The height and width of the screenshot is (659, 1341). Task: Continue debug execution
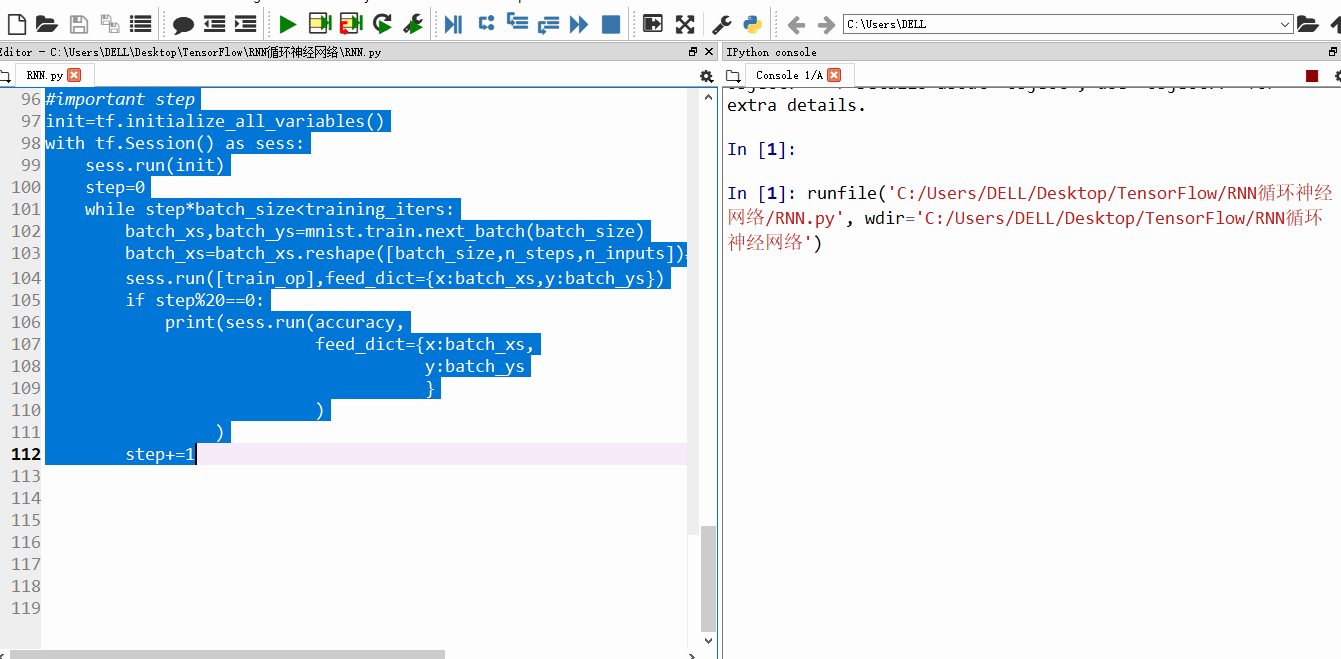579,24
